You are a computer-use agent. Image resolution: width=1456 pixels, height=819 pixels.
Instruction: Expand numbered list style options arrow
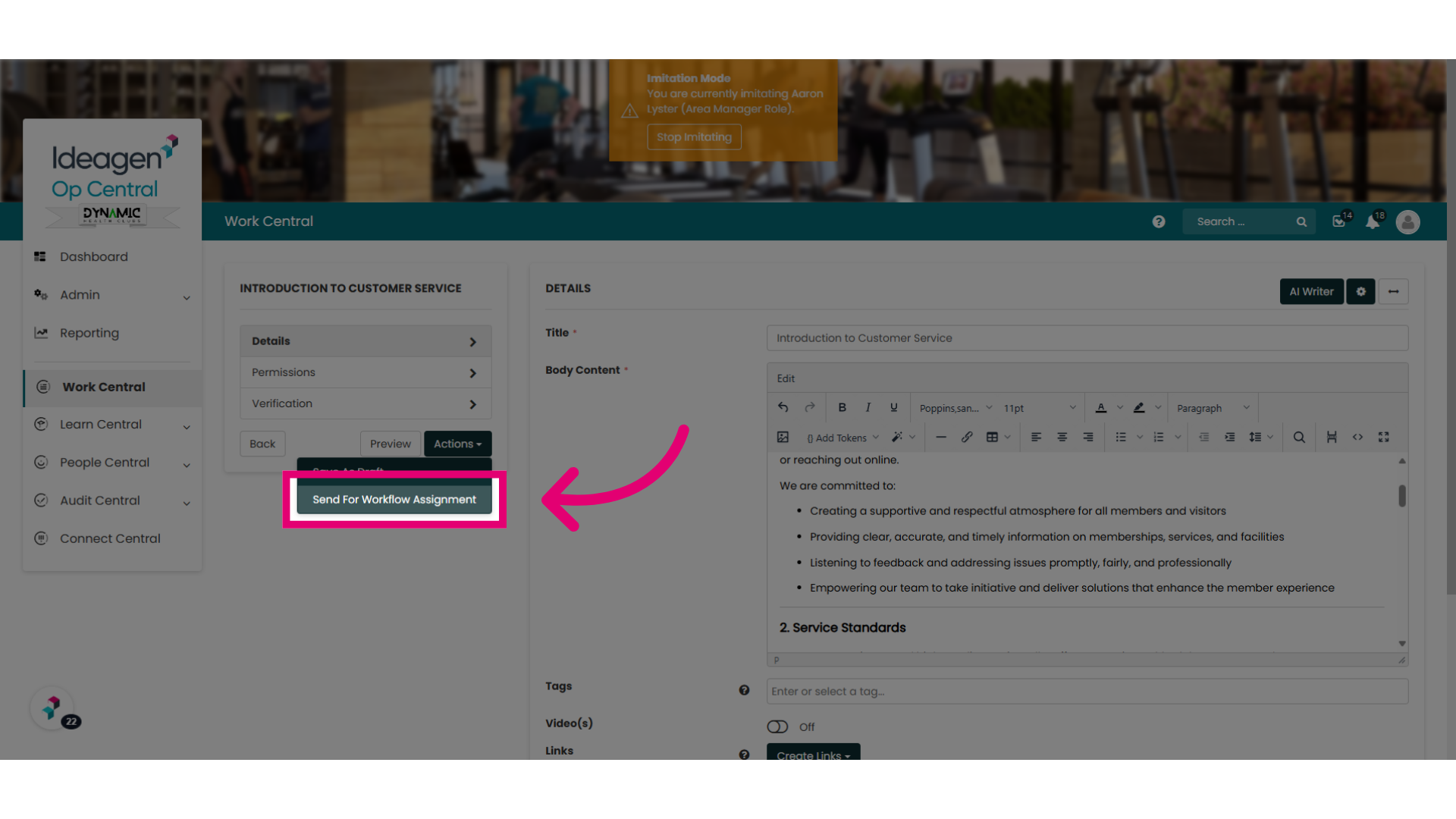(1178, 437)
